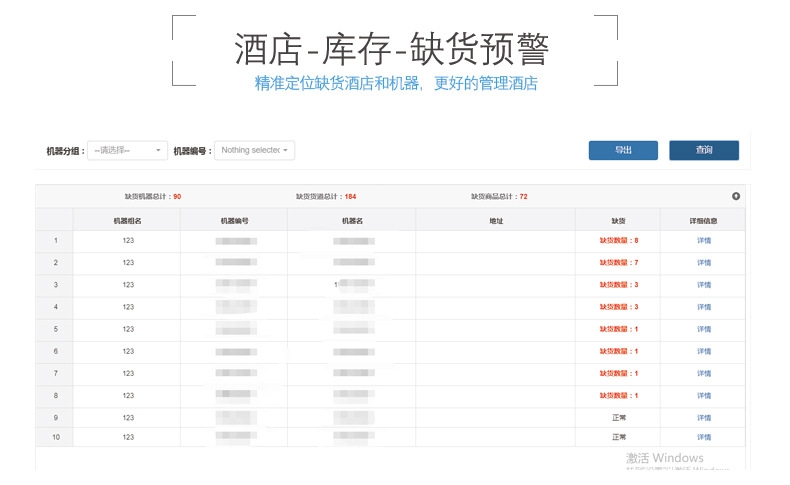This screenshot has height=485, width=790.
Task: Expand the 机器编号 'Nothing selected' dropdown
Action: coord(255,150)
